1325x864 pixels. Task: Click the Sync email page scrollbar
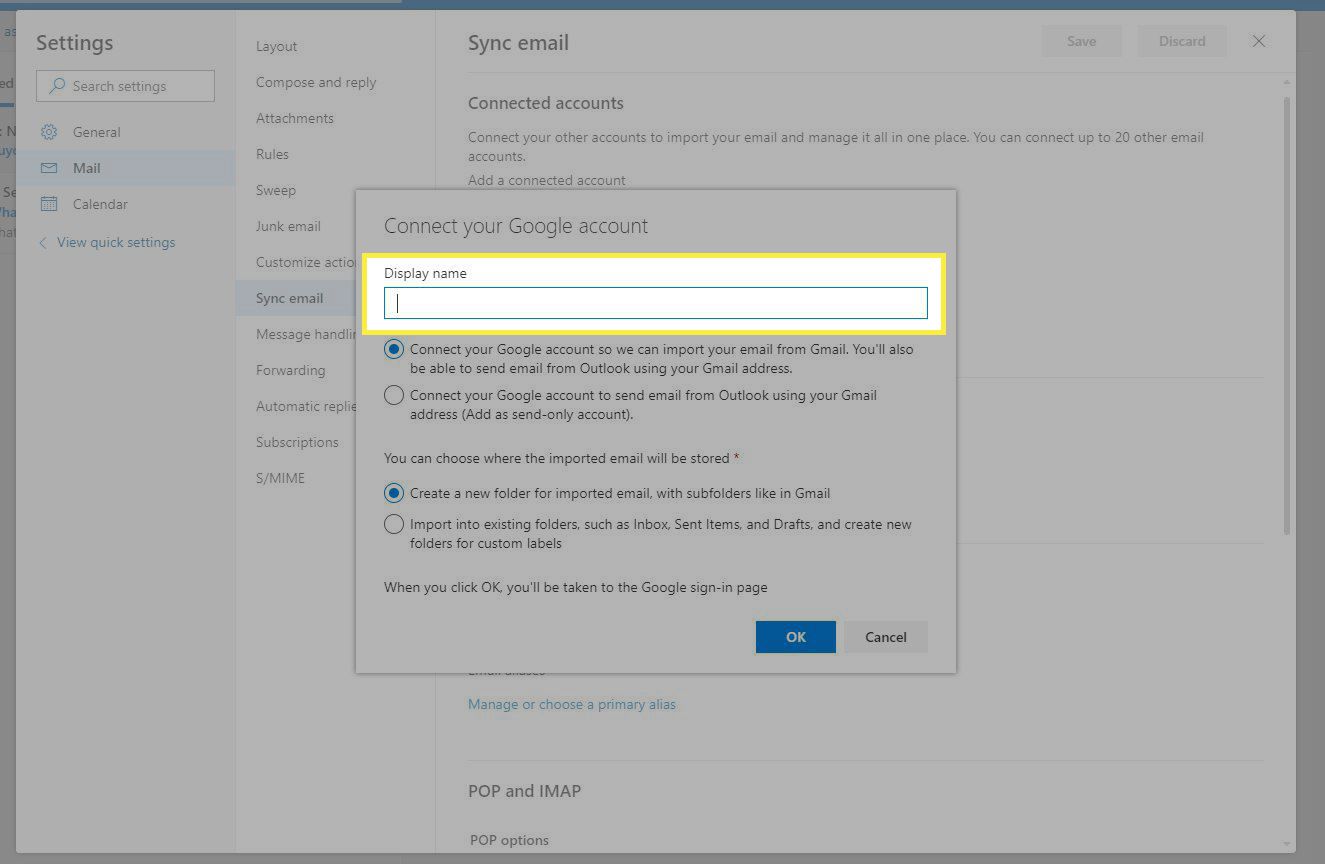pyautogui.click(x=1287, y=315)
